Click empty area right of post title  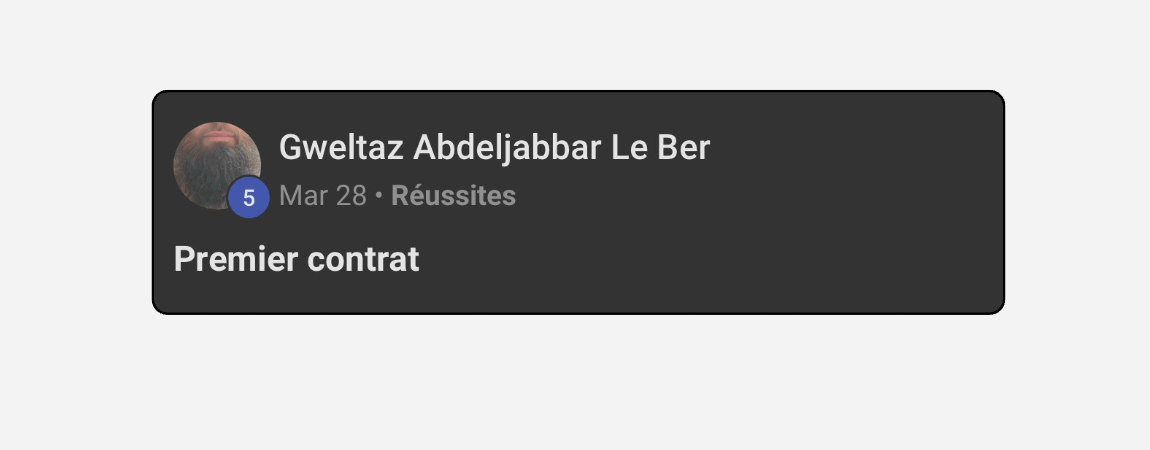click(x=704, y=259)
